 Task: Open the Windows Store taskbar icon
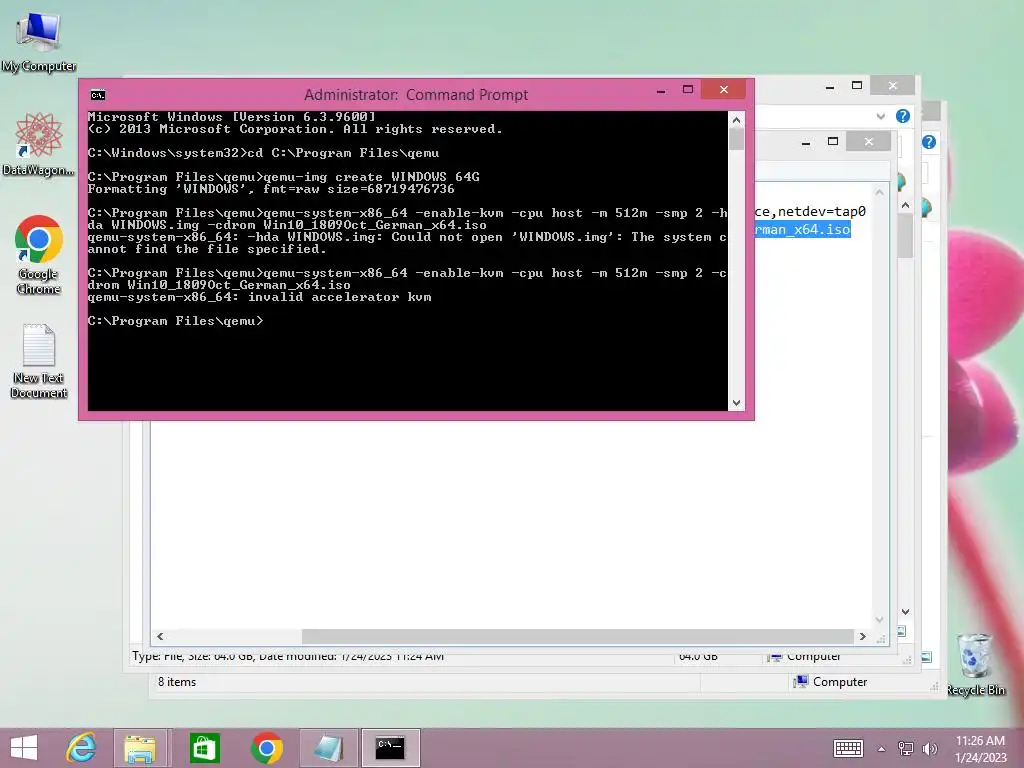(204, 748)
